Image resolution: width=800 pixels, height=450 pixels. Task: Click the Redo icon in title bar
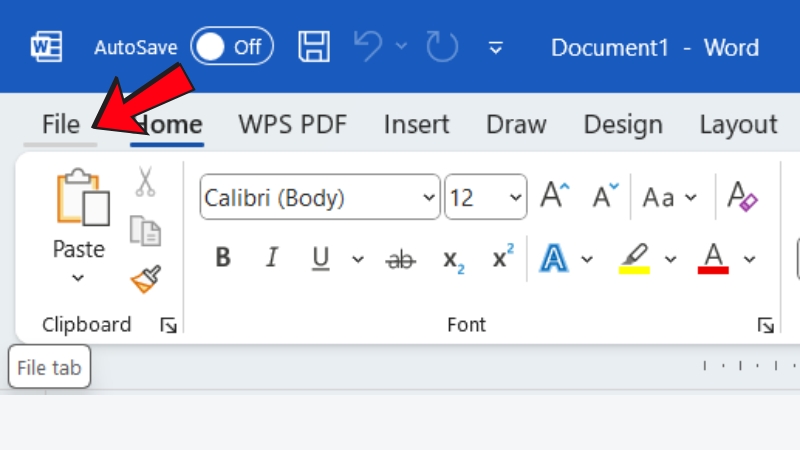point(442,46)
